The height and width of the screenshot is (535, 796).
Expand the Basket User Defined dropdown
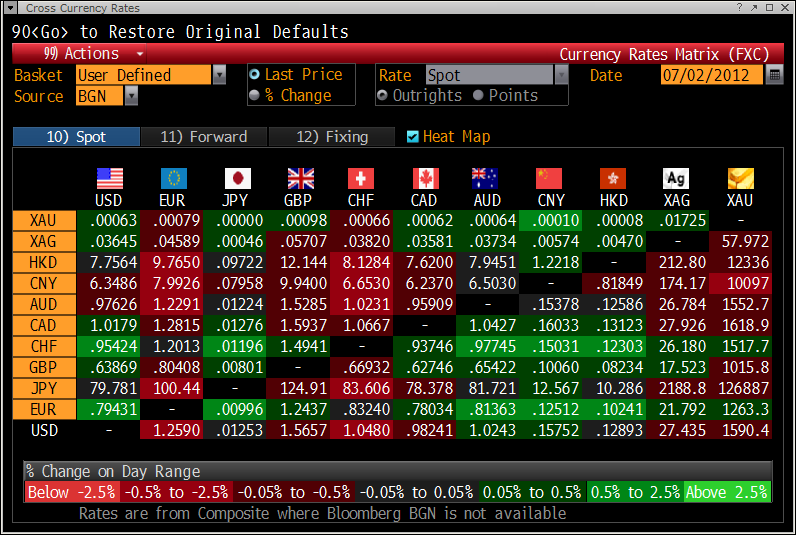pos(219,75)
